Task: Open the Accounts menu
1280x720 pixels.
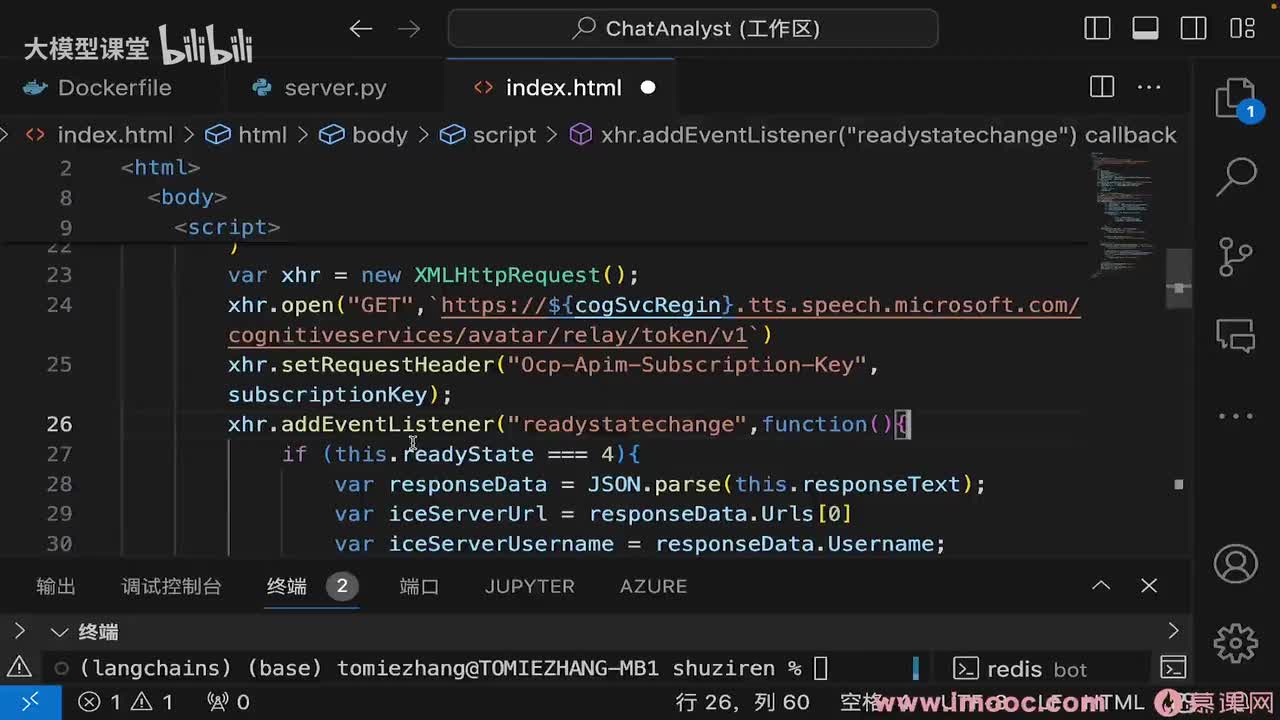Action: coord(1236,564)
